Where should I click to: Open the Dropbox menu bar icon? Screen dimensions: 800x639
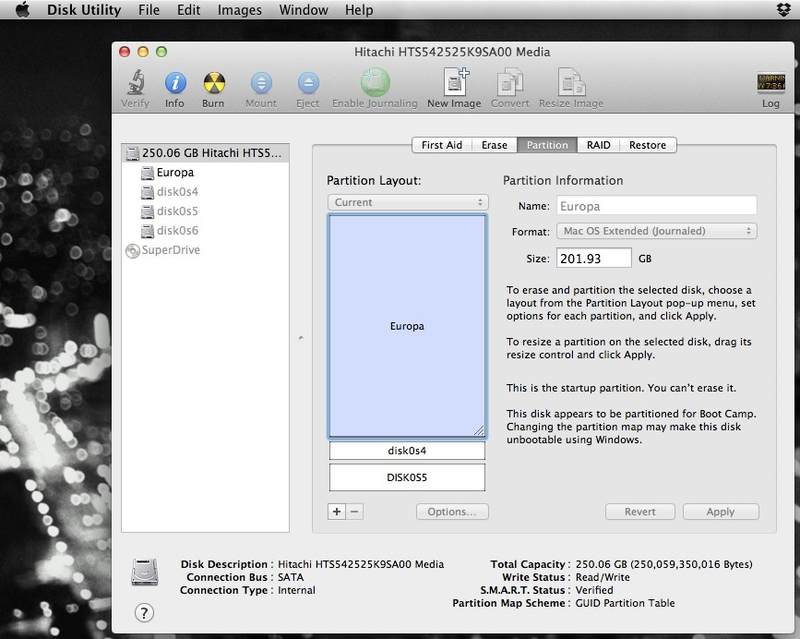tap(784, 10)
